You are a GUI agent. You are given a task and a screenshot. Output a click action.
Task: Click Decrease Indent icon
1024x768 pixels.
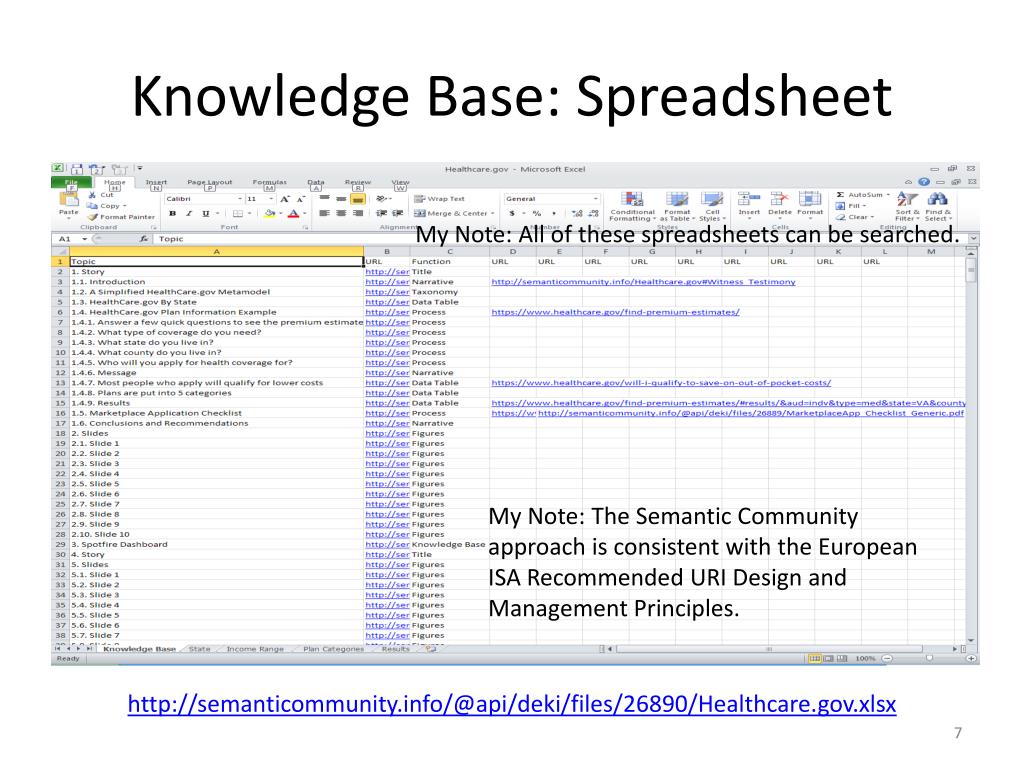pos(381,214)
